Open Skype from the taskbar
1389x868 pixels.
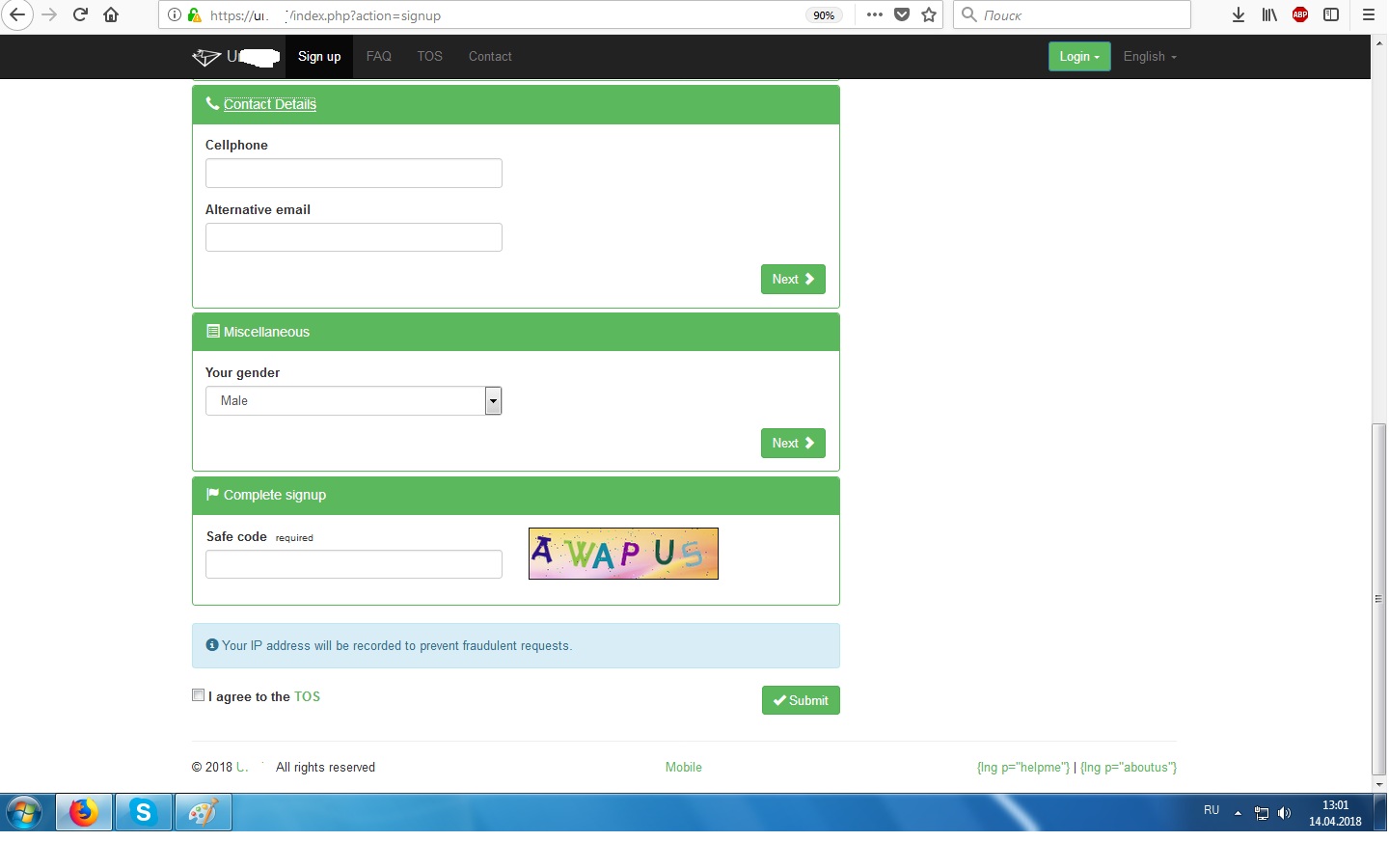[144, 812]
